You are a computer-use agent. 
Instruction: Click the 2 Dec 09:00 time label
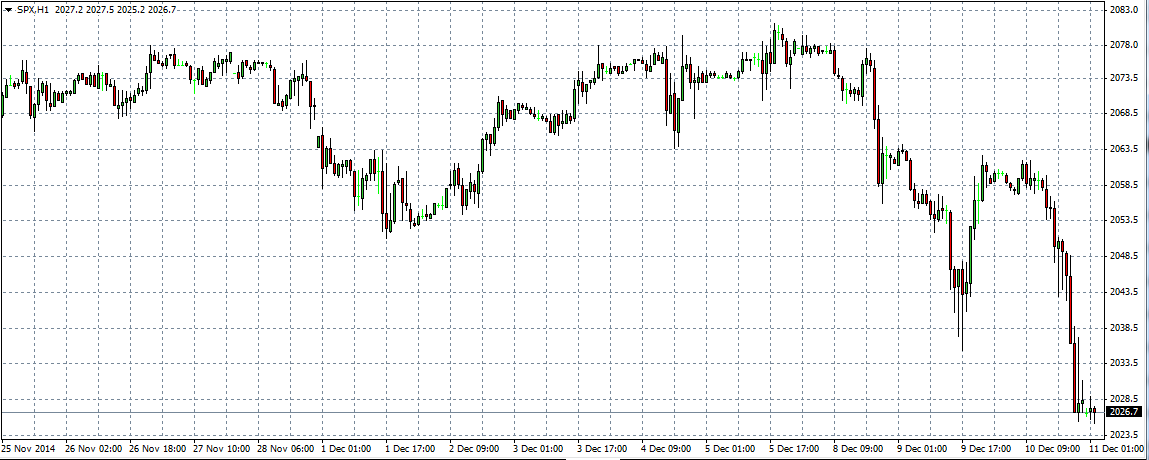(474, 449)
